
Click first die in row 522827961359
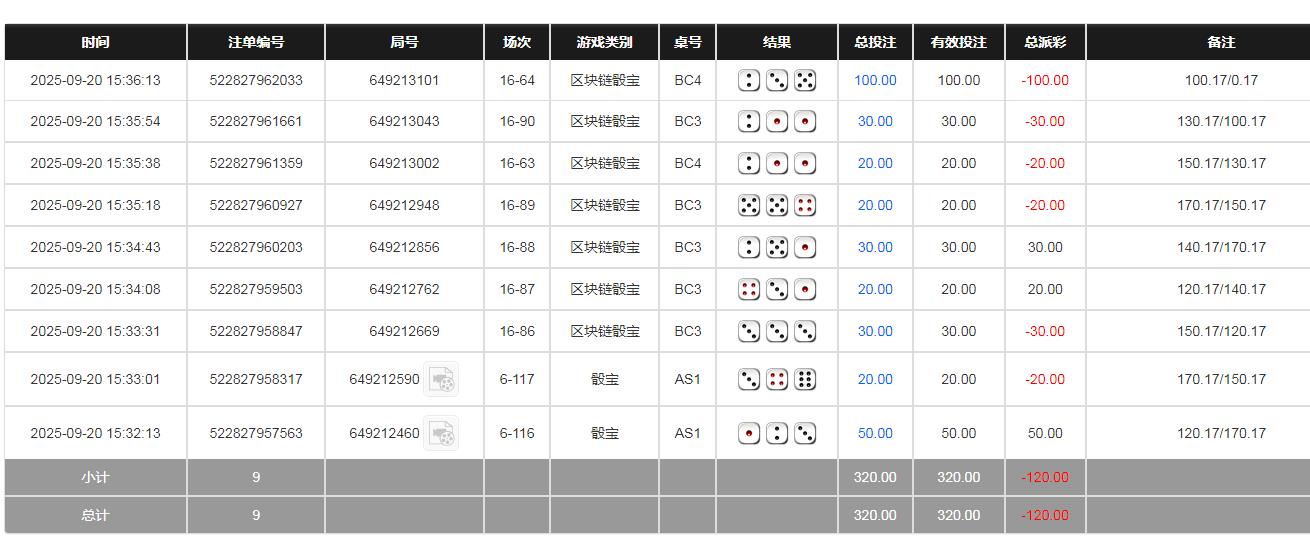749,164
